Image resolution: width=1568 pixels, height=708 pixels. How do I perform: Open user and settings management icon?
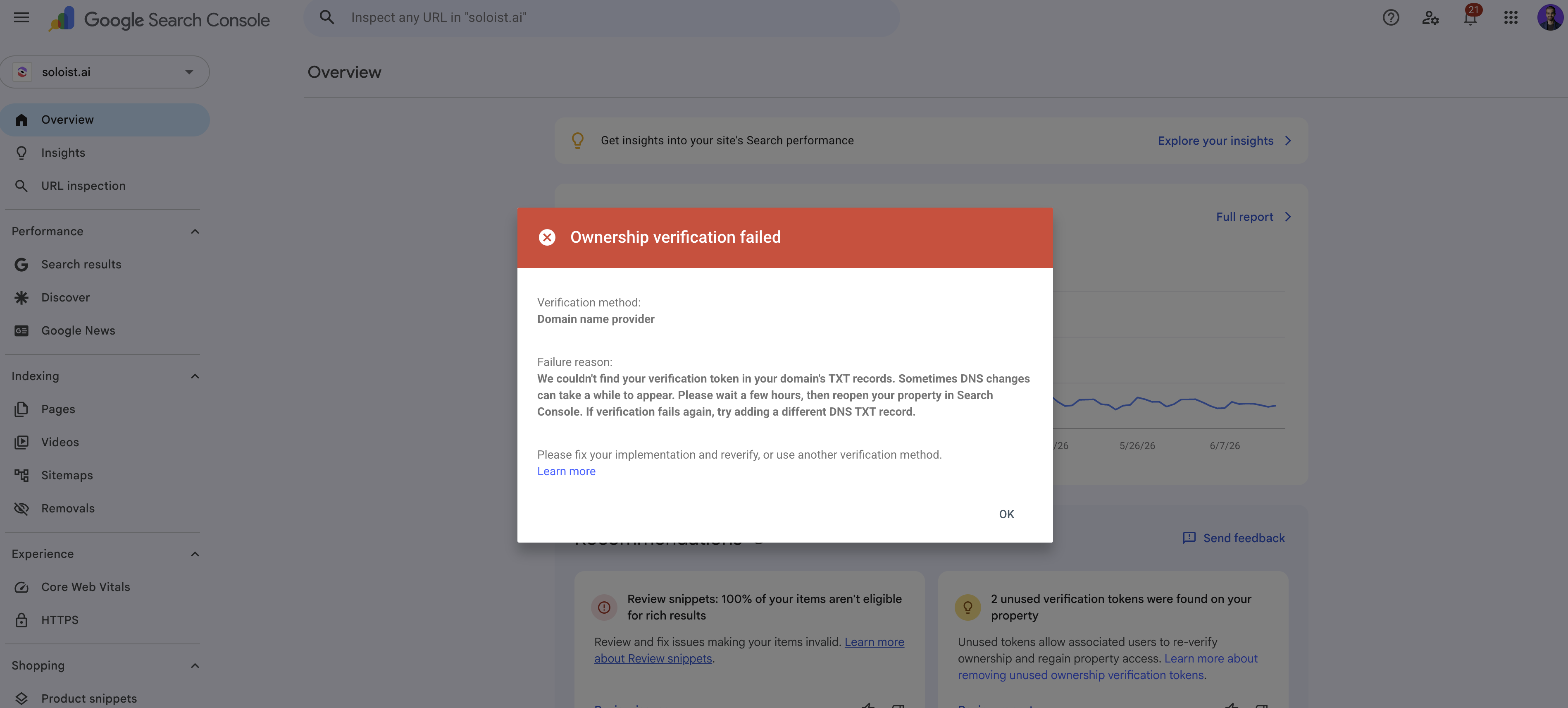click(1430, 18)
